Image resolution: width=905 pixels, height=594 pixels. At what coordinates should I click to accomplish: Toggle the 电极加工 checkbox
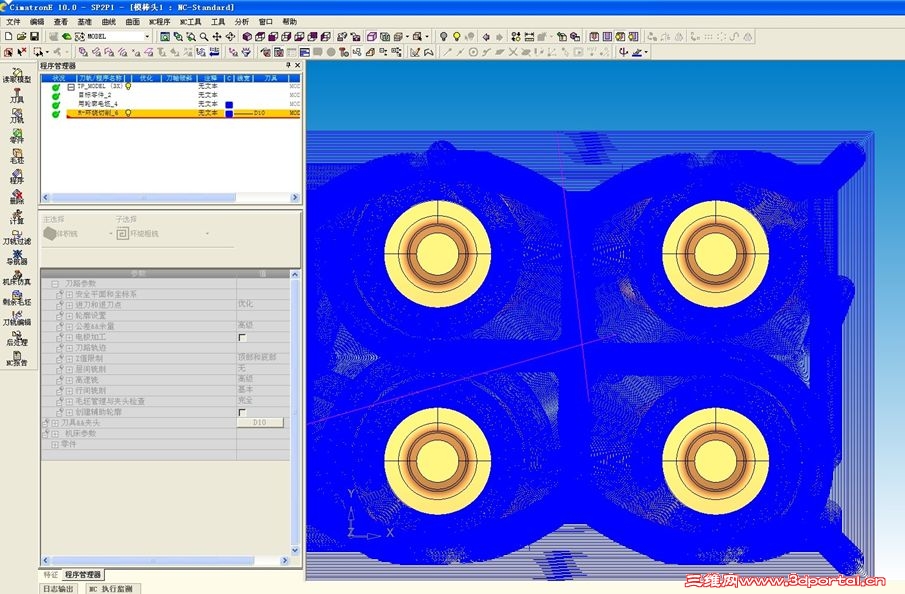pos(242,337)
